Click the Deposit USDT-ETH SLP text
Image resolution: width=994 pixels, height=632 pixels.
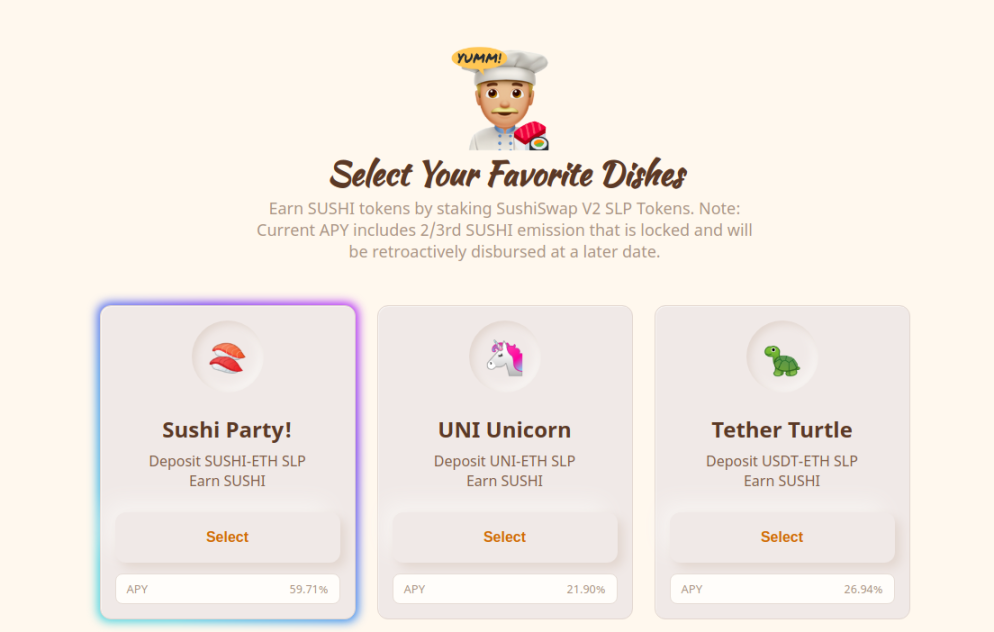click(x=782, y=461)
